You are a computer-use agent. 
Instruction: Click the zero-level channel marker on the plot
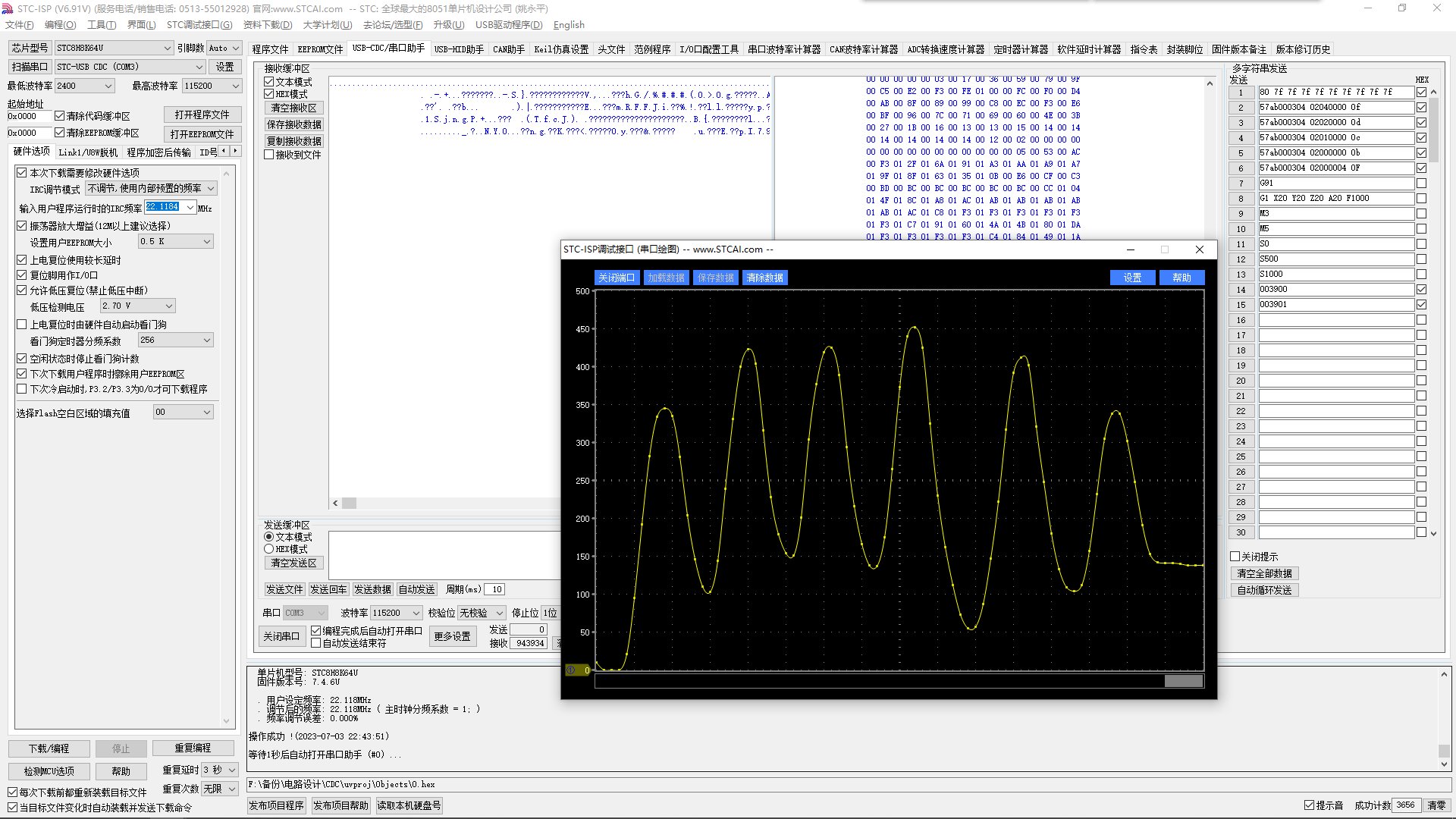tap(577, 670)
